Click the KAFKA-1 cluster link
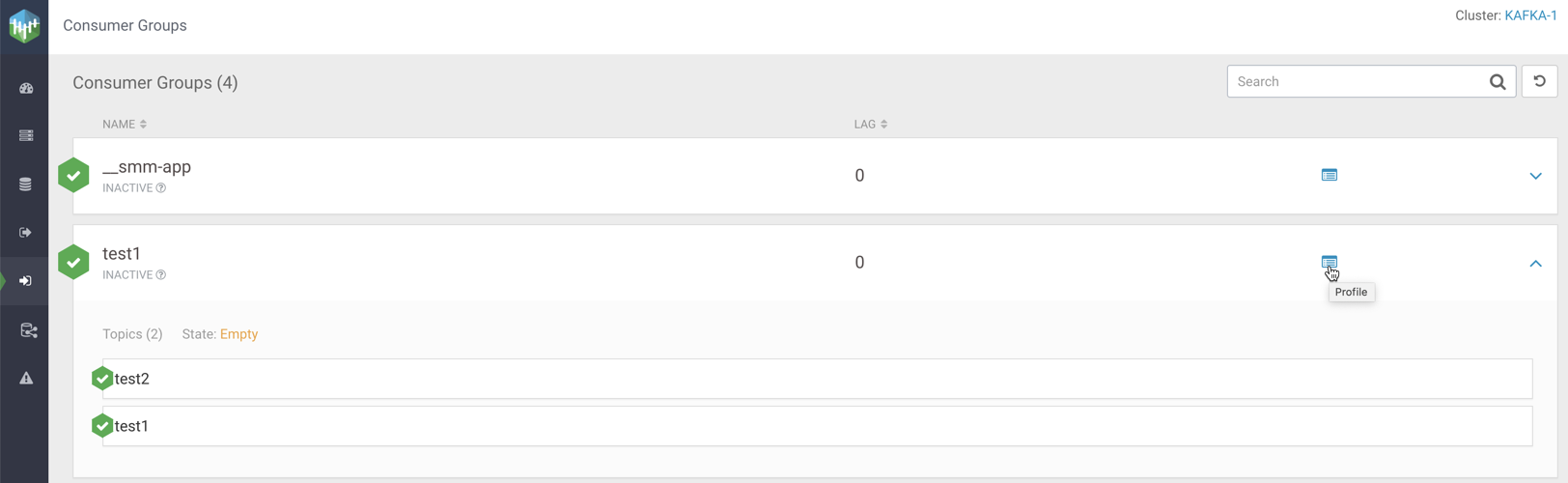The width and height of the screenshot is (1568, 483). pyautogui.click(x=1530, y=15)
